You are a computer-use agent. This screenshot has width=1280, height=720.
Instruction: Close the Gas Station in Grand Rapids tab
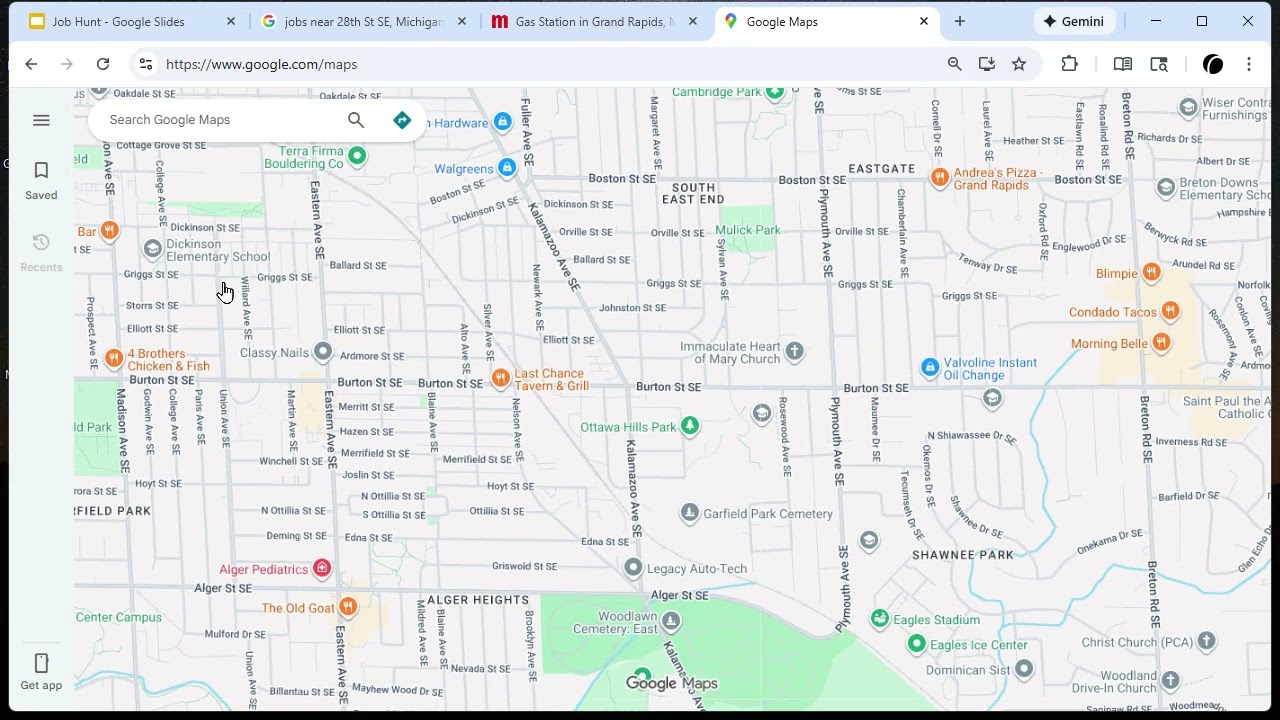click(693, 21)
